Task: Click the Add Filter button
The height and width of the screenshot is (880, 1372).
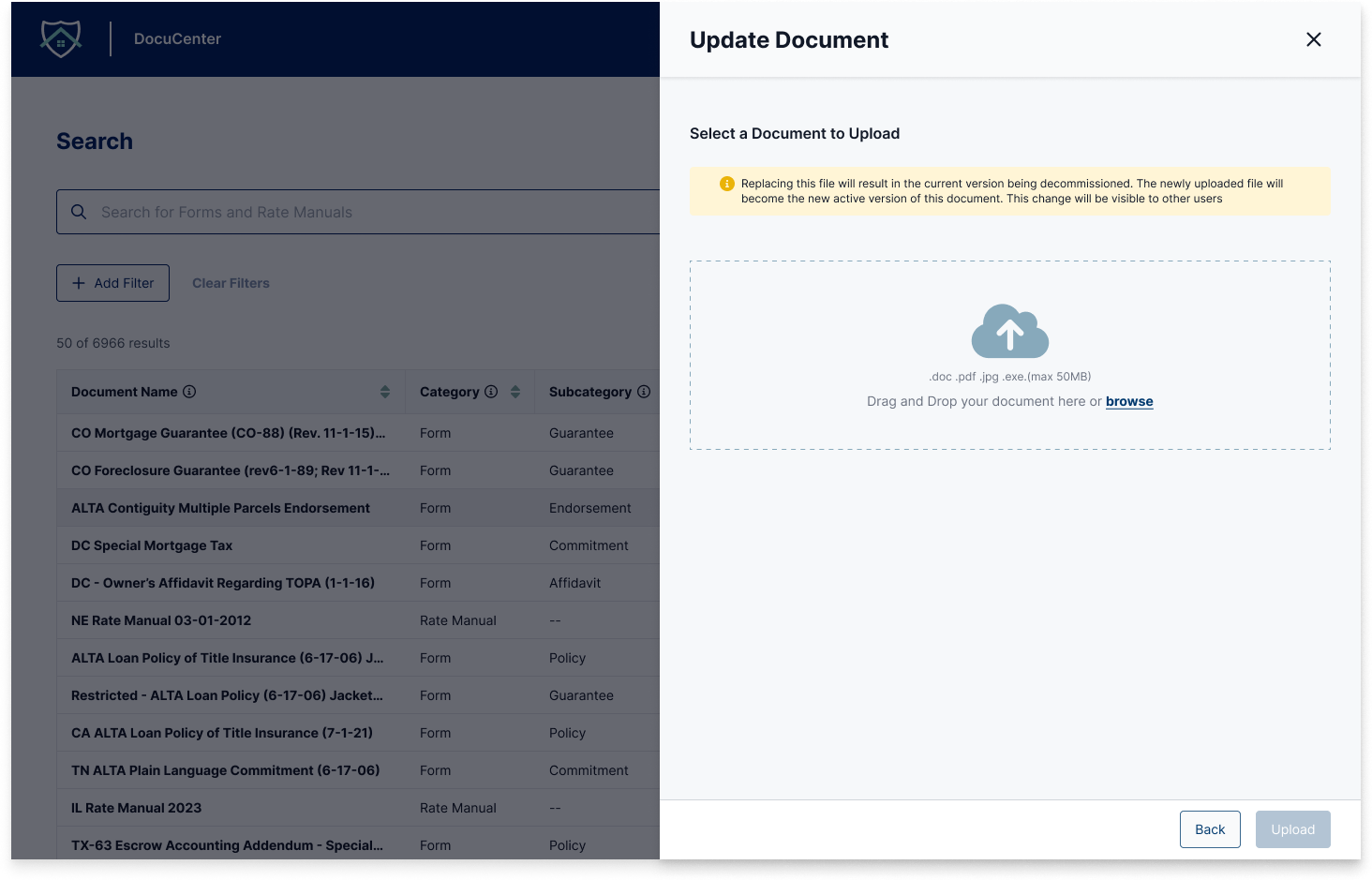Action: coord(112,283)
